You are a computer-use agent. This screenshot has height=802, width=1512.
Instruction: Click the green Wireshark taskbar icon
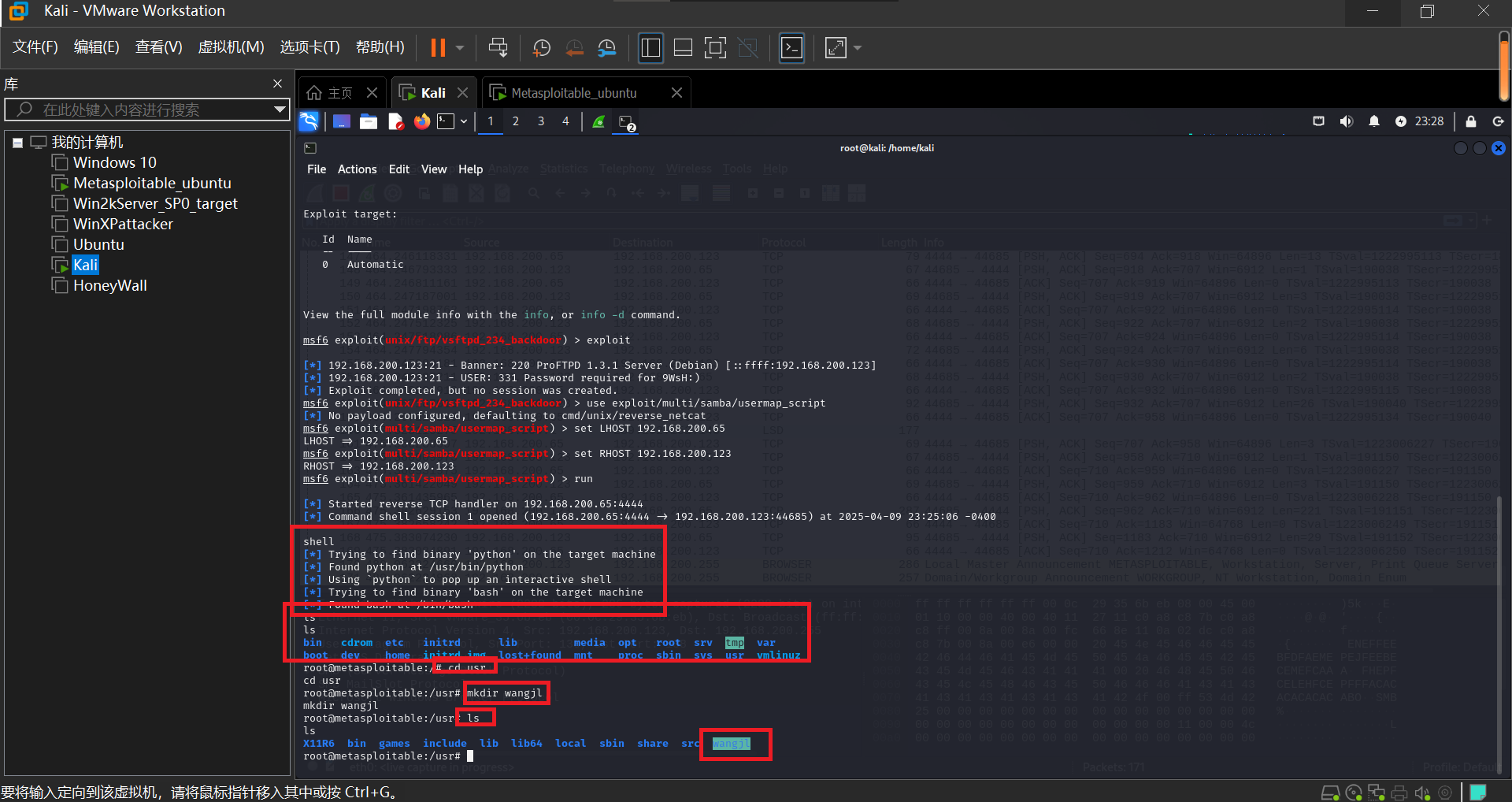(598, 121)
